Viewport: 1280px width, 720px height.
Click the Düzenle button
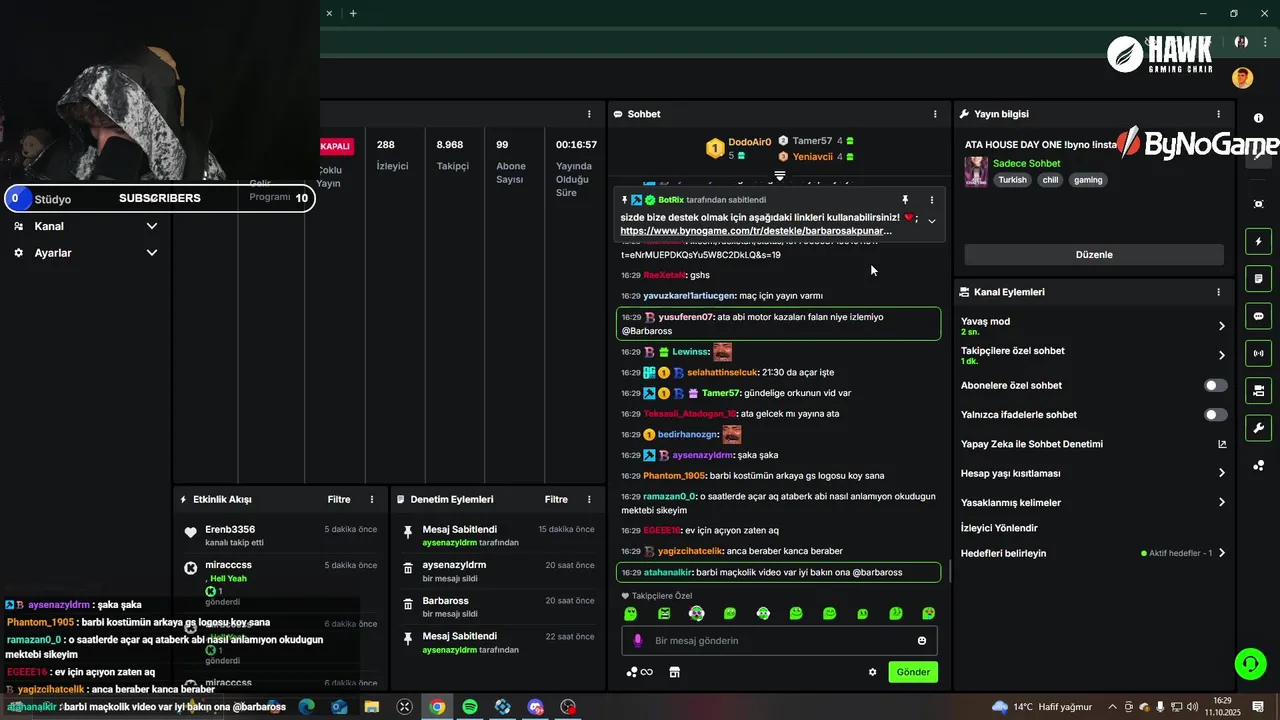1094,254
